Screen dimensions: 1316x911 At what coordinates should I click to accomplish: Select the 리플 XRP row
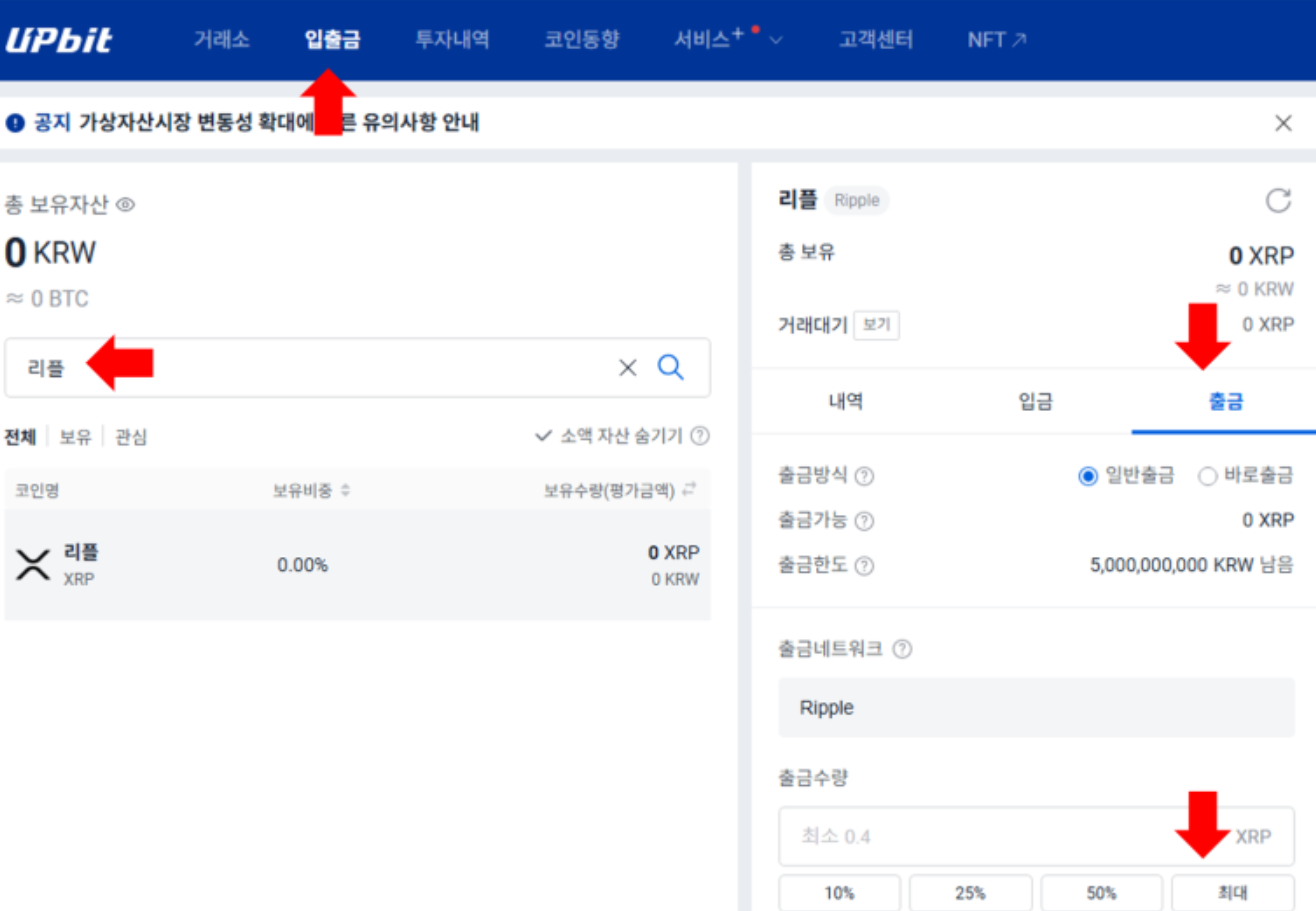(357, 564)
